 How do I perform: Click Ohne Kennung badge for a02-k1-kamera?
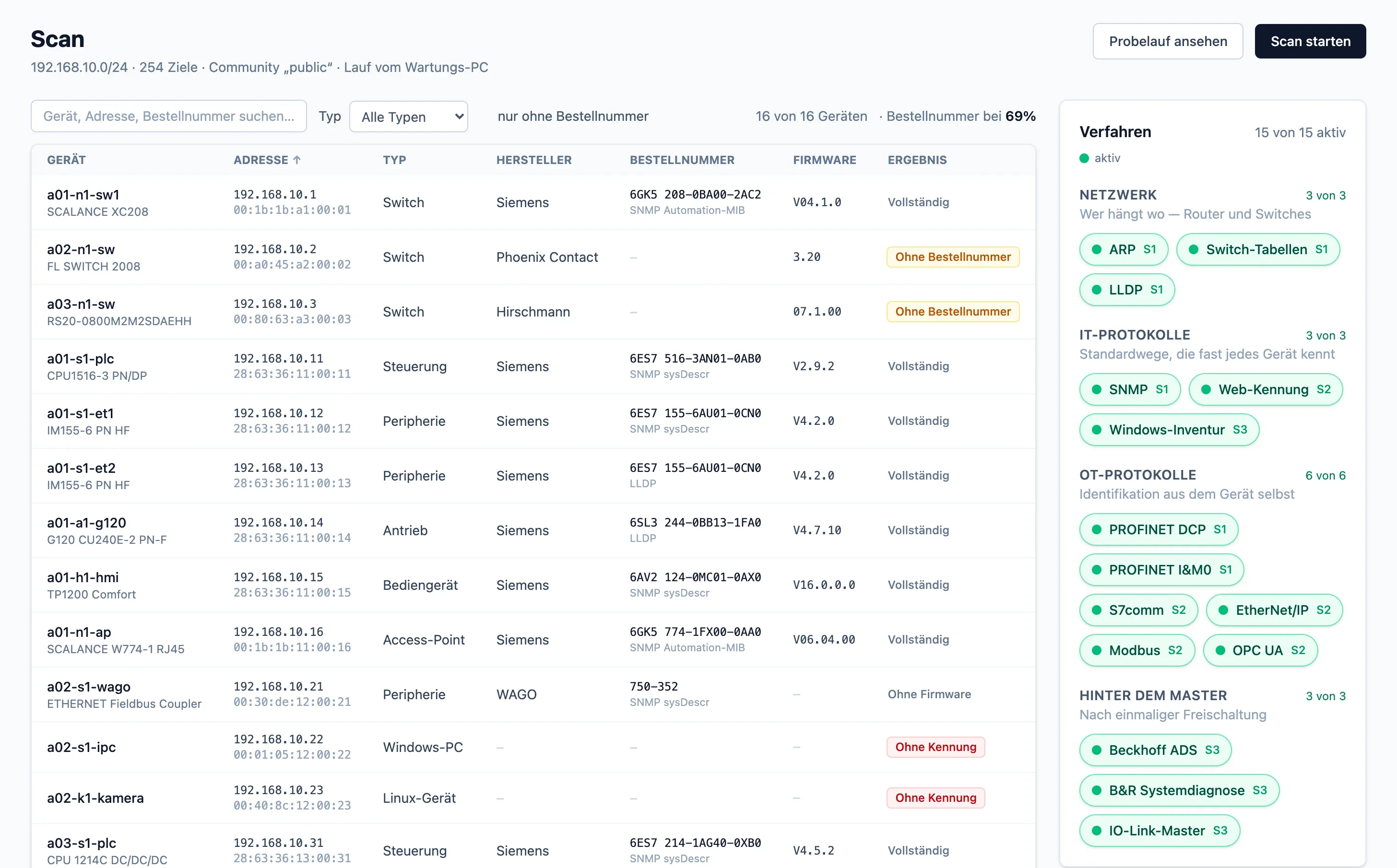tap(935, 798)
